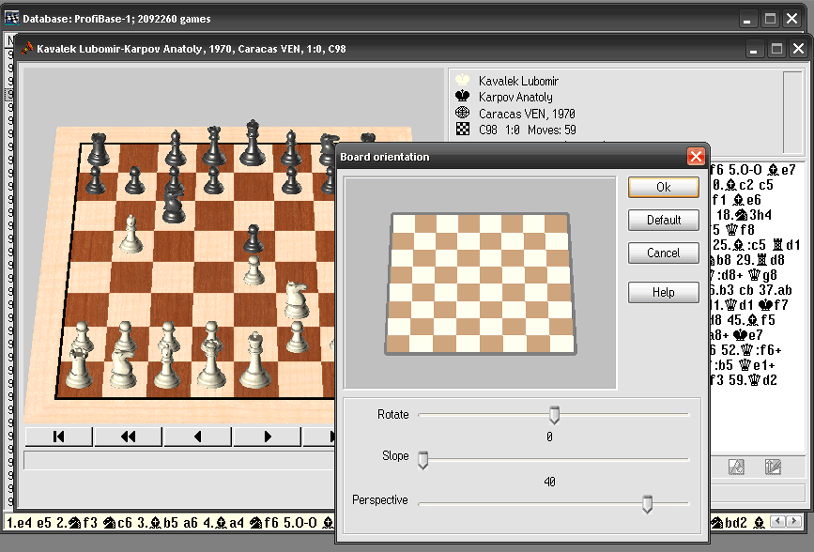Select the black knight on c6
The width and height of the screenshot is (814, 552).
click(x=173, y=204)
